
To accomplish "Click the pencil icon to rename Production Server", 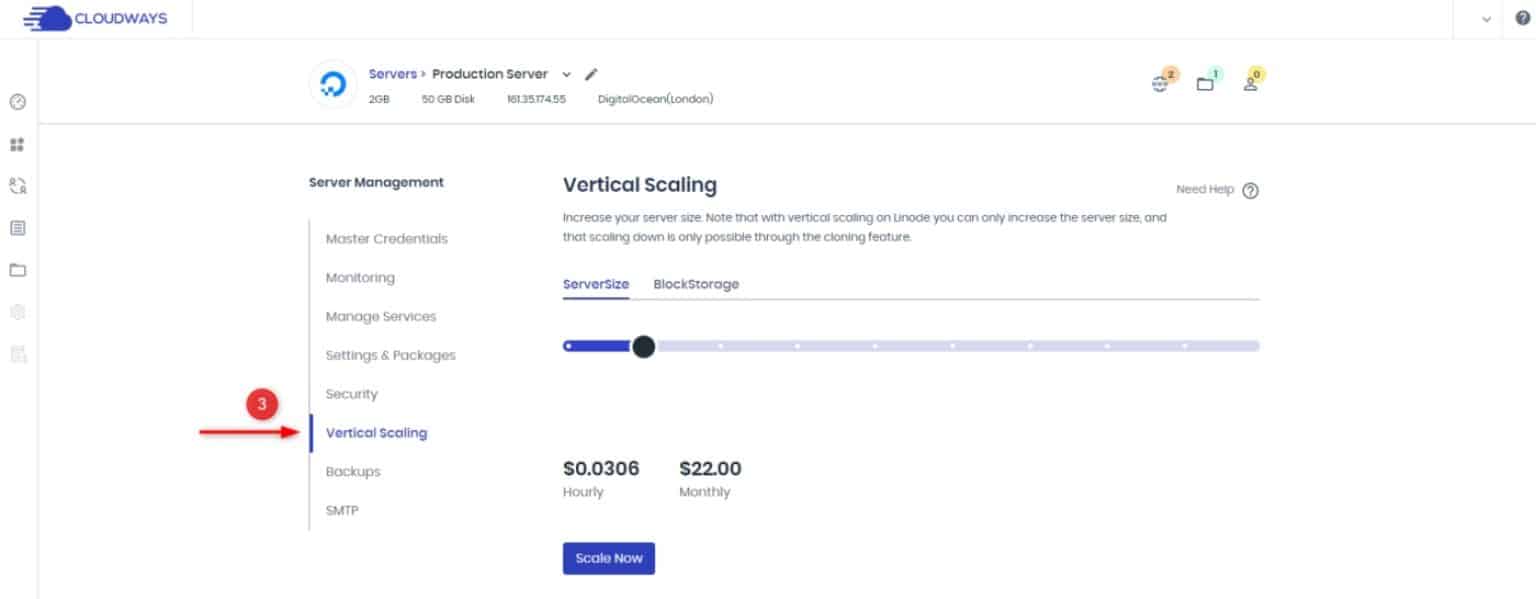I will coord(591,74).
